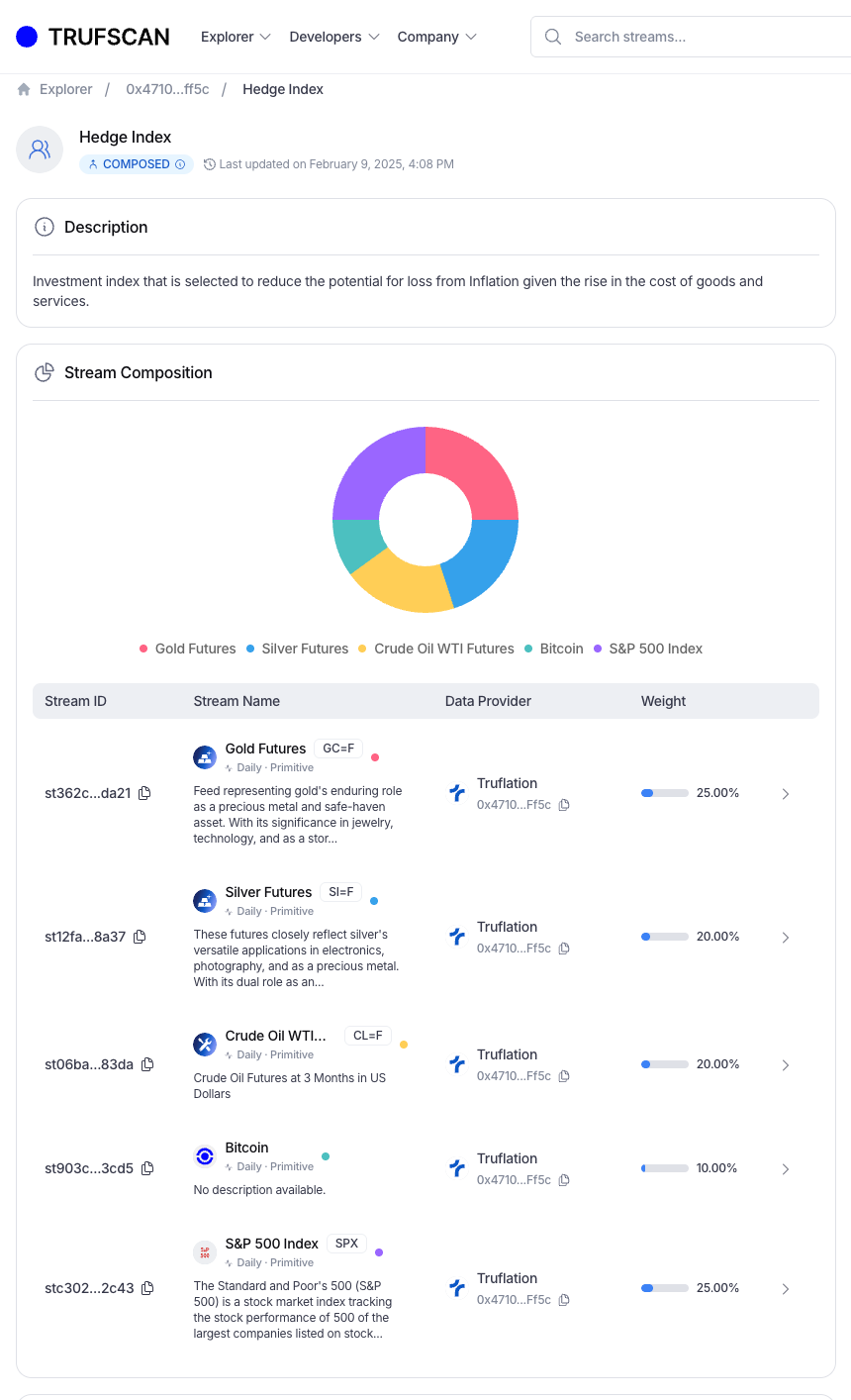Copy provider address in Crude Oil row
This screenshot has width=851, height=1400.
coord(564,1076)
